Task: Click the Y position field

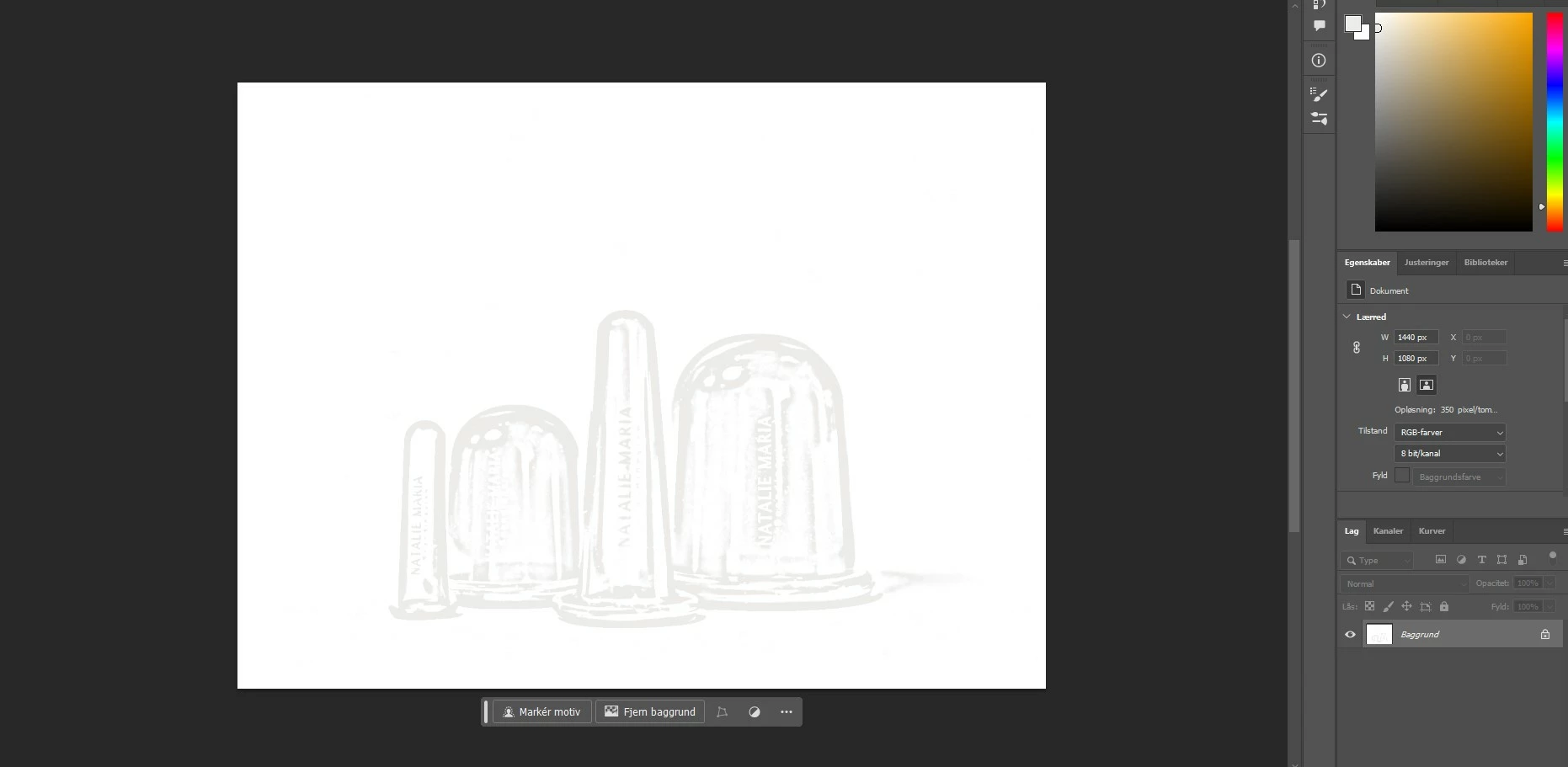Action: pos(1484,358)
